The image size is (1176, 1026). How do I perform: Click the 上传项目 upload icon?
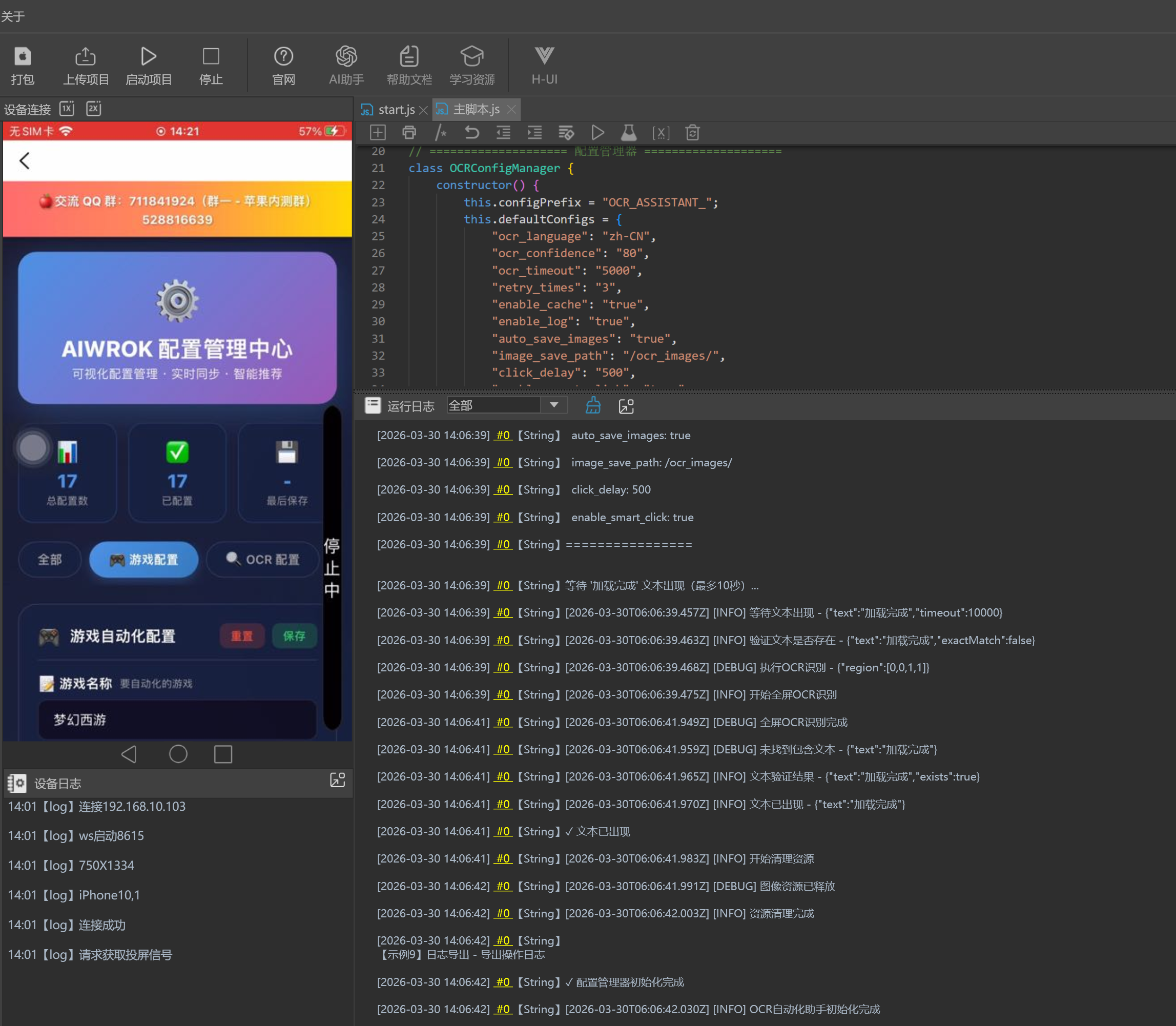[x=85, y=56]
